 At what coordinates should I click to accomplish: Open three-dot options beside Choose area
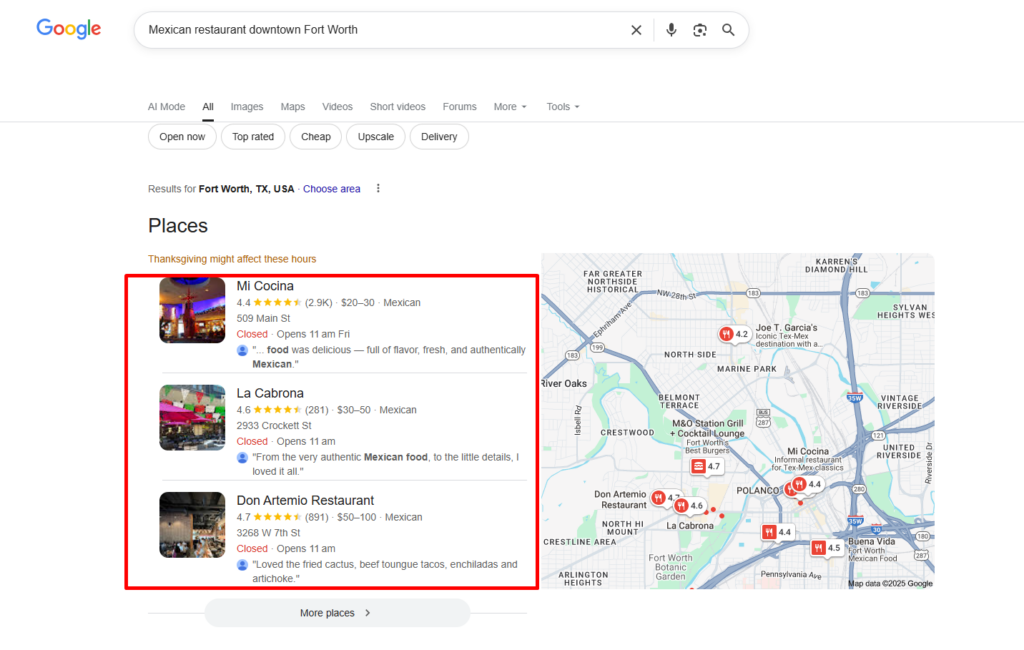coord(378,189)
